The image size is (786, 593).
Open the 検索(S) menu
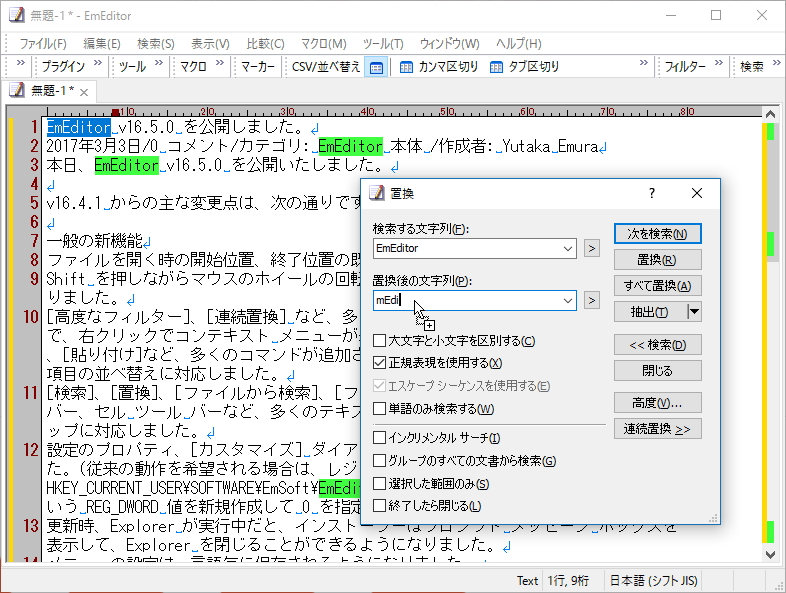156,44
